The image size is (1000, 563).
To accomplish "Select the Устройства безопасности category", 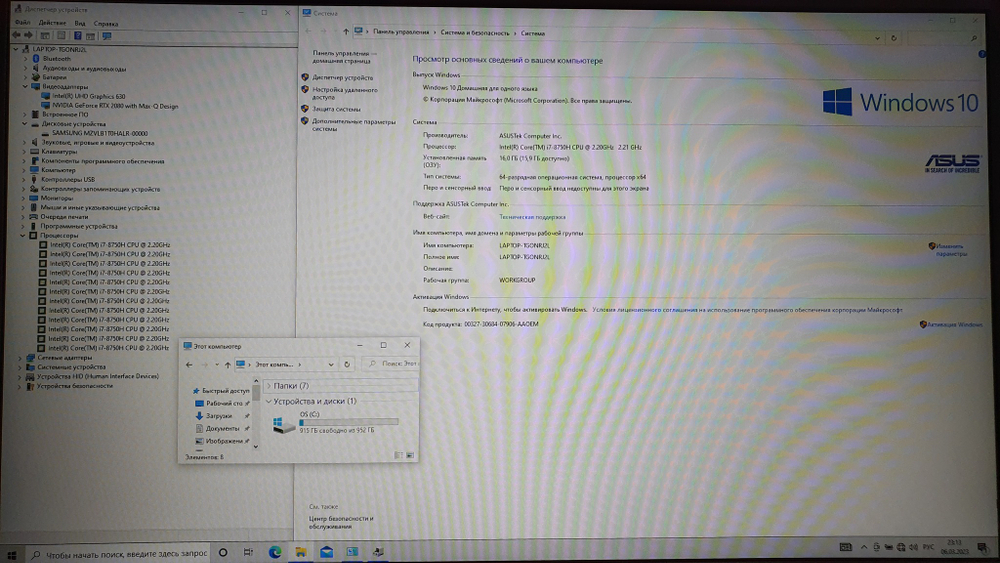I will pyautogui.click(x=75, y=386).
